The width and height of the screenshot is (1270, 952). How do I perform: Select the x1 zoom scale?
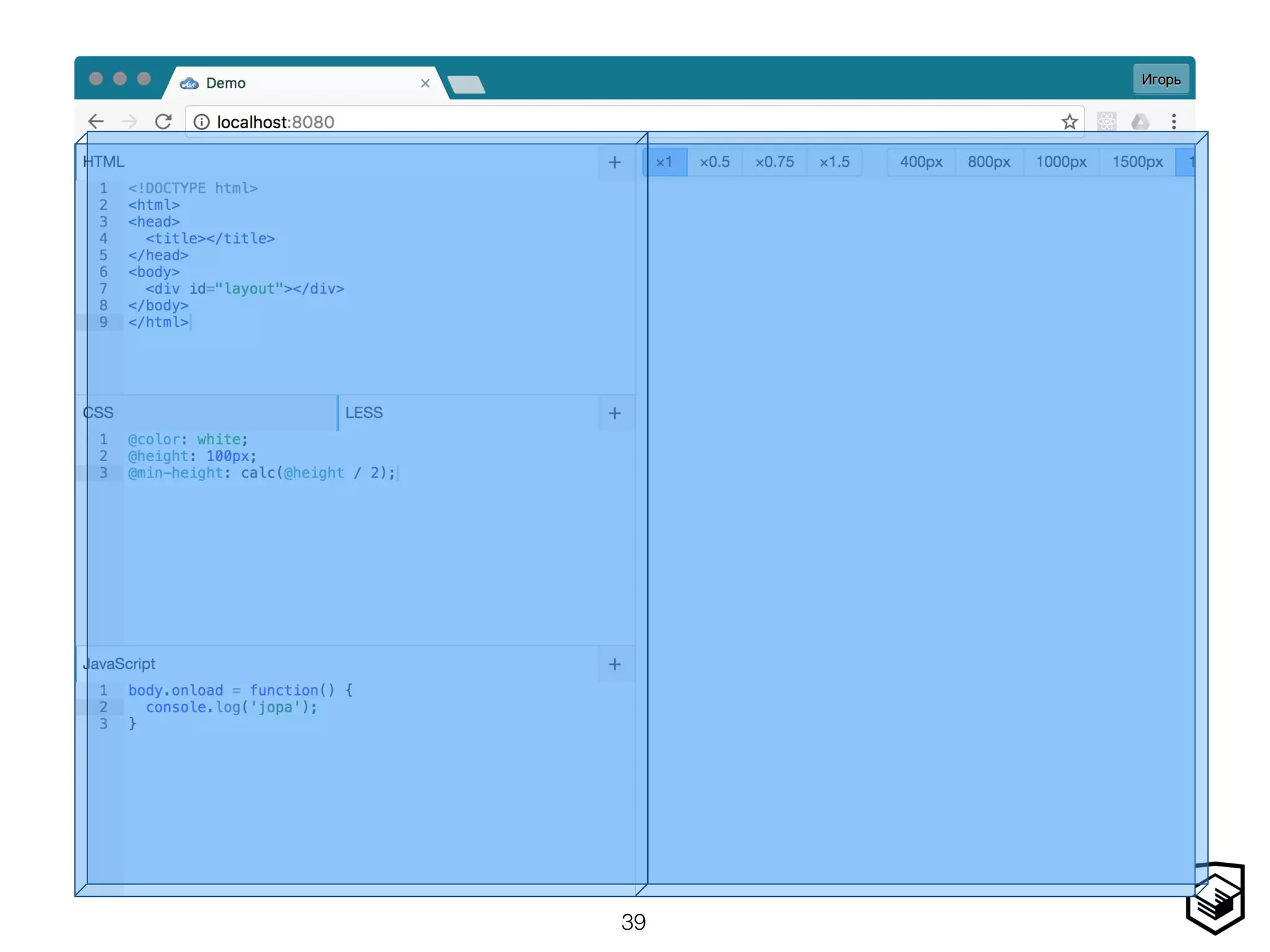click(664, 162)
